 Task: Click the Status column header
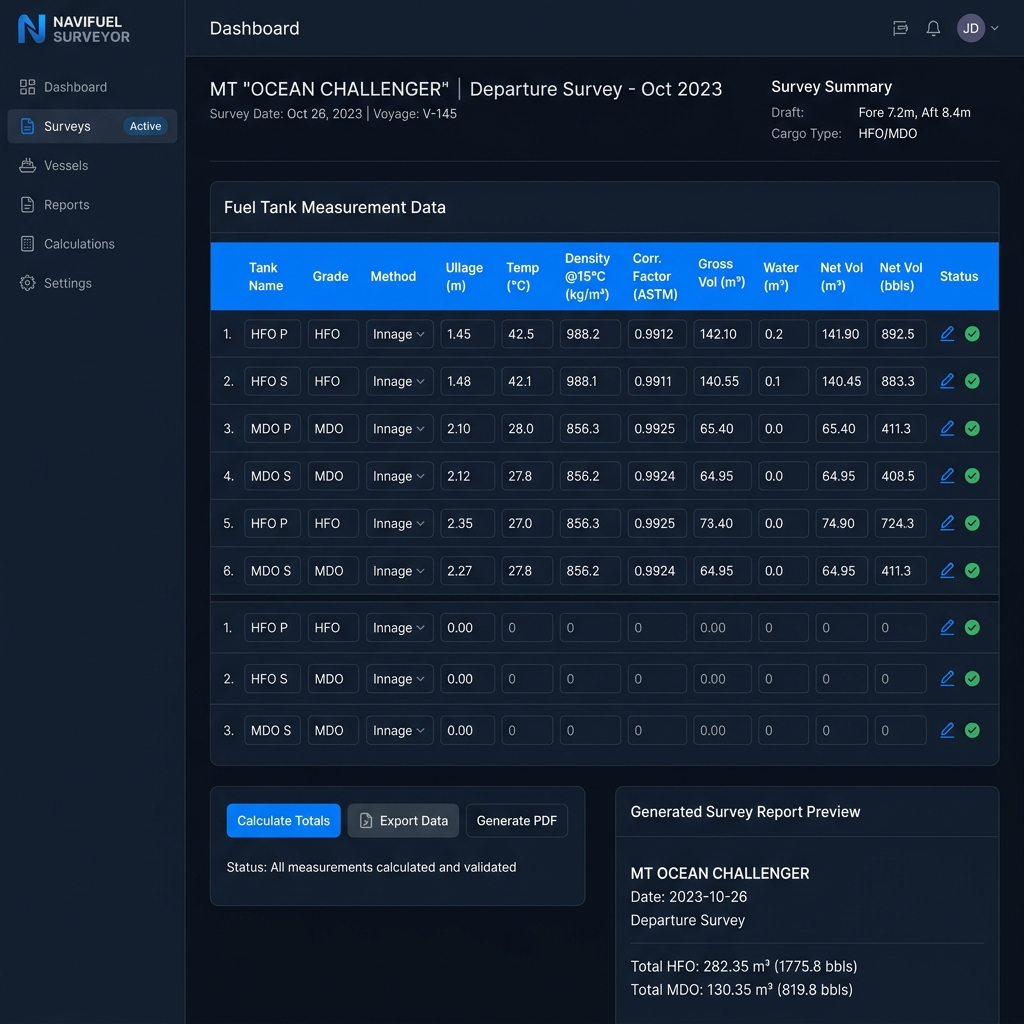(x=959, y=276)
